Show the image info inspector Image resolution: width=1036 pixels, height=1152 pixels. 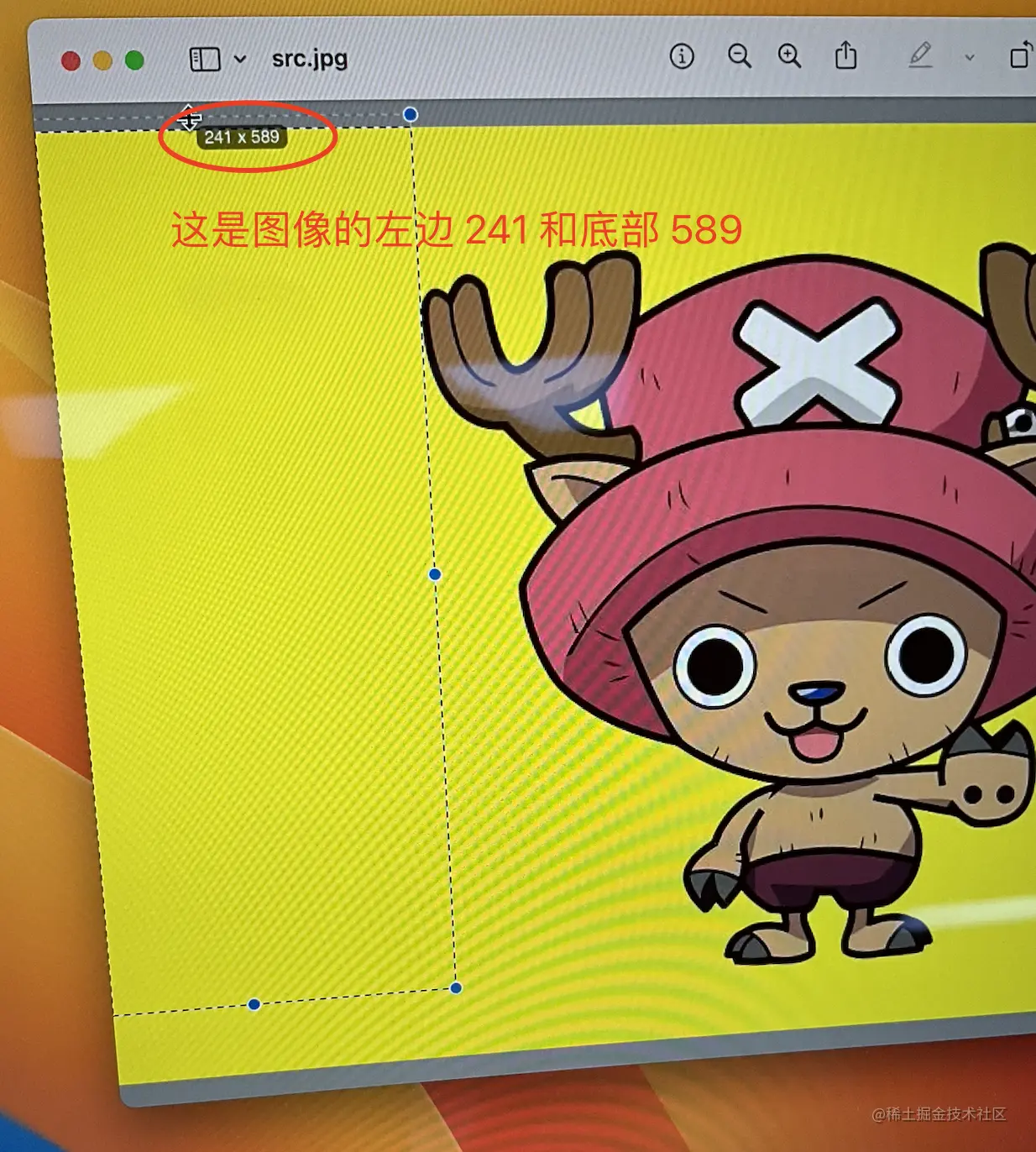tap(682, 56)
